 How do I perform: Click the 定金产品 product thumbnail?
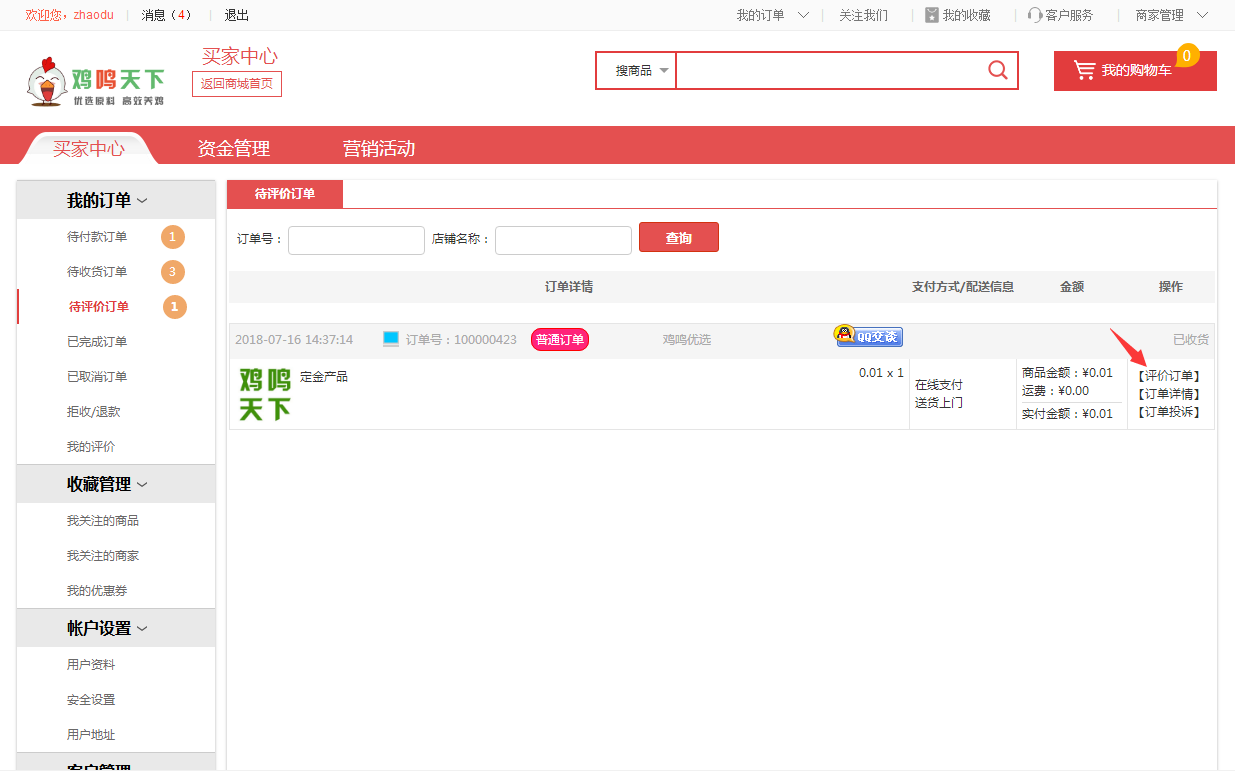click(x=265, y=394)
